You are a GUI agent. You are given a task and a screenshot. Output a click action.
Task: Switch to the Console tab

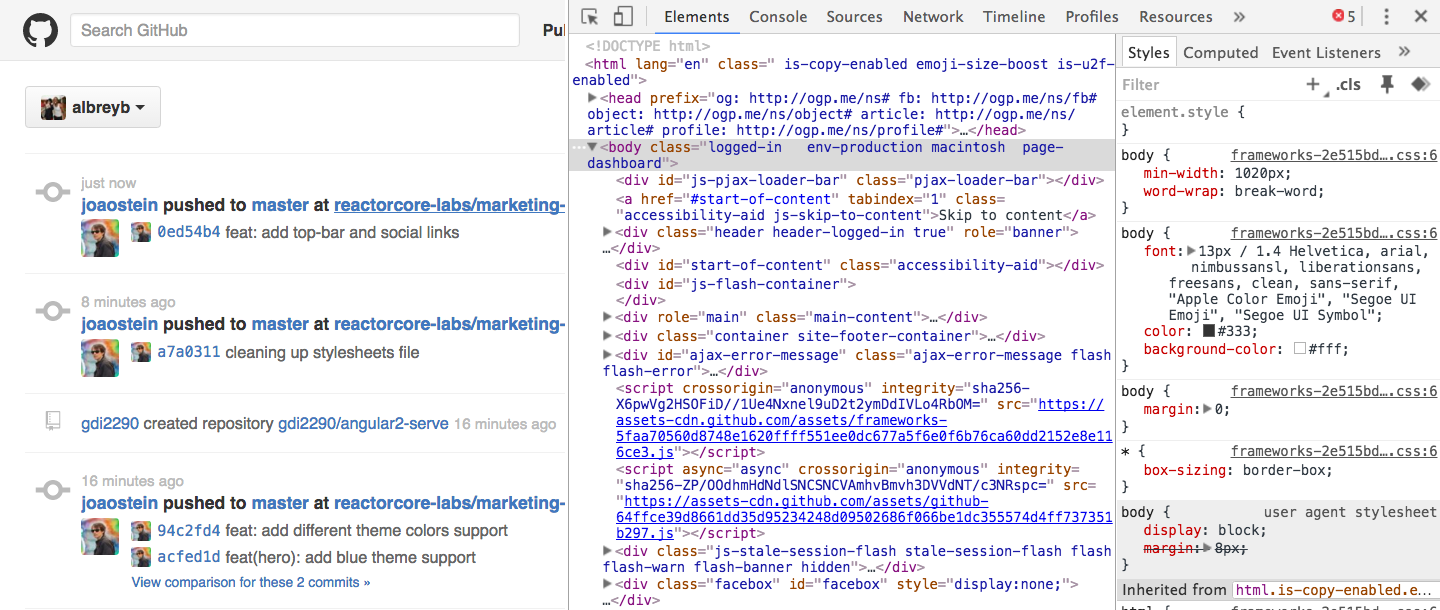pyautogui.click(x=778, y=17)
